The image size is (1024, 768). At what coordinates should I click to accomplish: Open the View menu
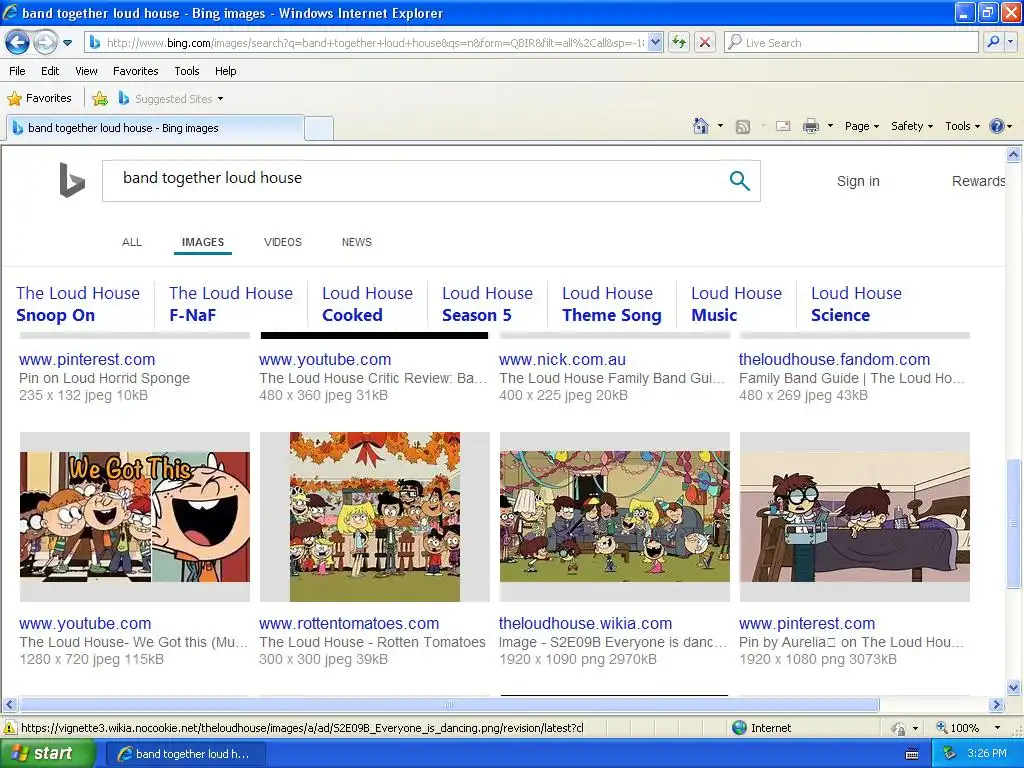pyautogui.click(x=86, y=71)
